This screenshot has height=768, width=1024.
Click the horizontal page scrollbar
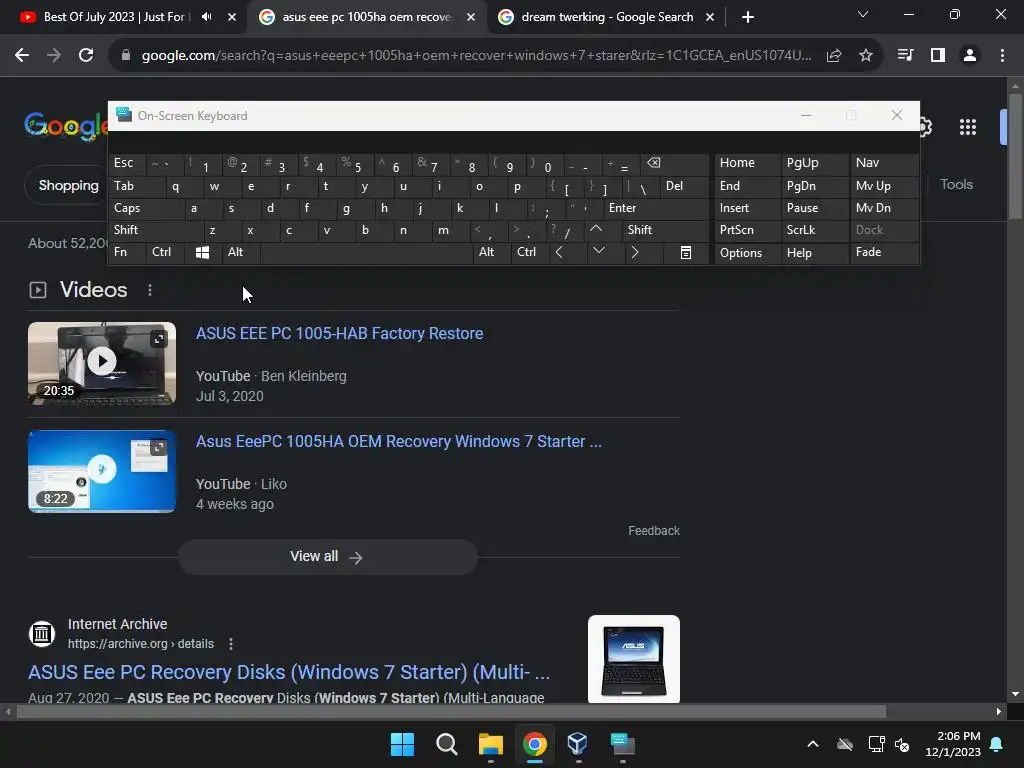[451, 712]
